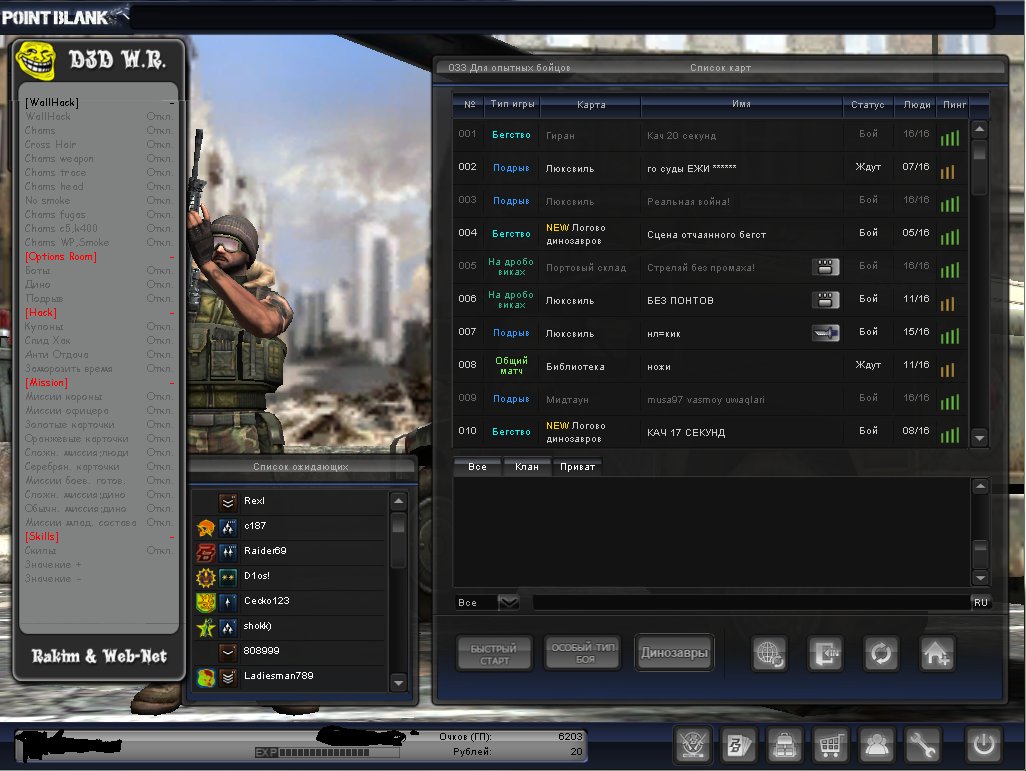Toggle the No smoke option
Screen dimensions: 1026x771
(99, 200)
